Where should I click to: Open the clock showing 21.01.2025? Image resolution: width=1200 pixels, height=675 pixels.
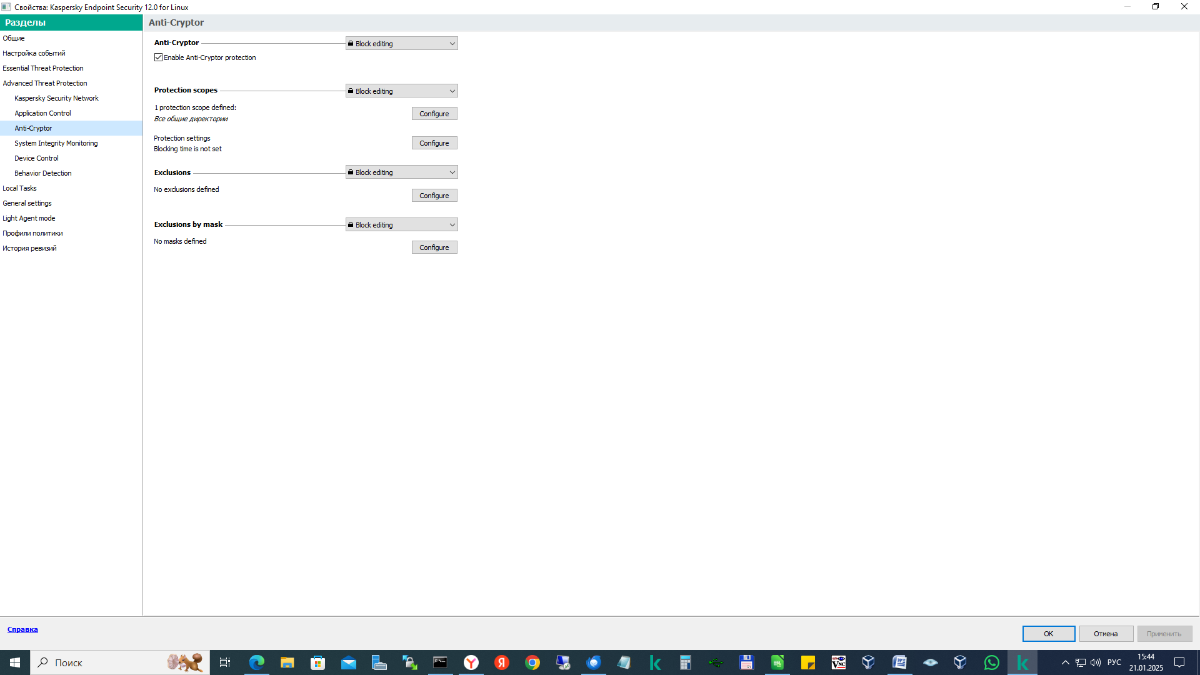[1146, 662]
